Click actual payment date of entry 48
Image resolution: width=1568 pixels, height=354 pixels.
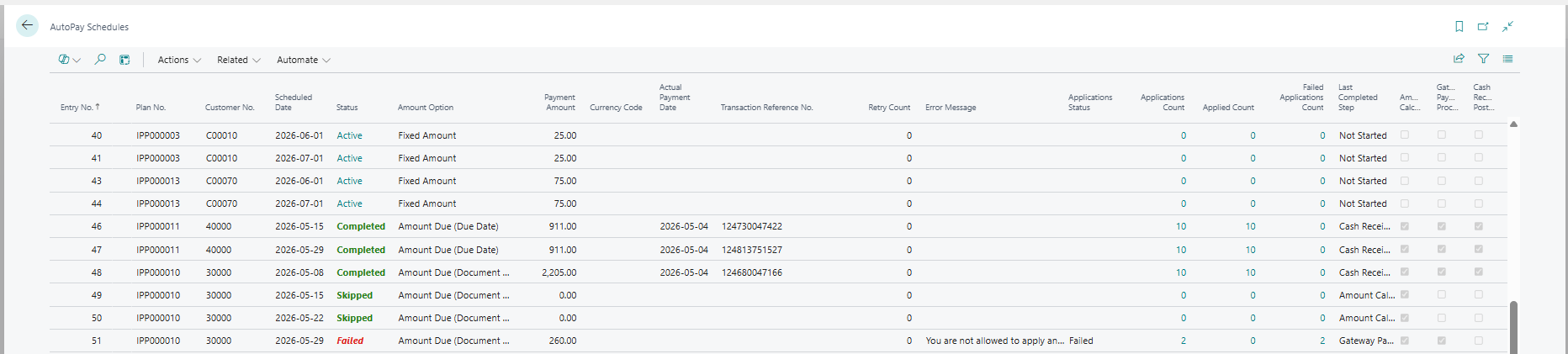click(684, 272)
